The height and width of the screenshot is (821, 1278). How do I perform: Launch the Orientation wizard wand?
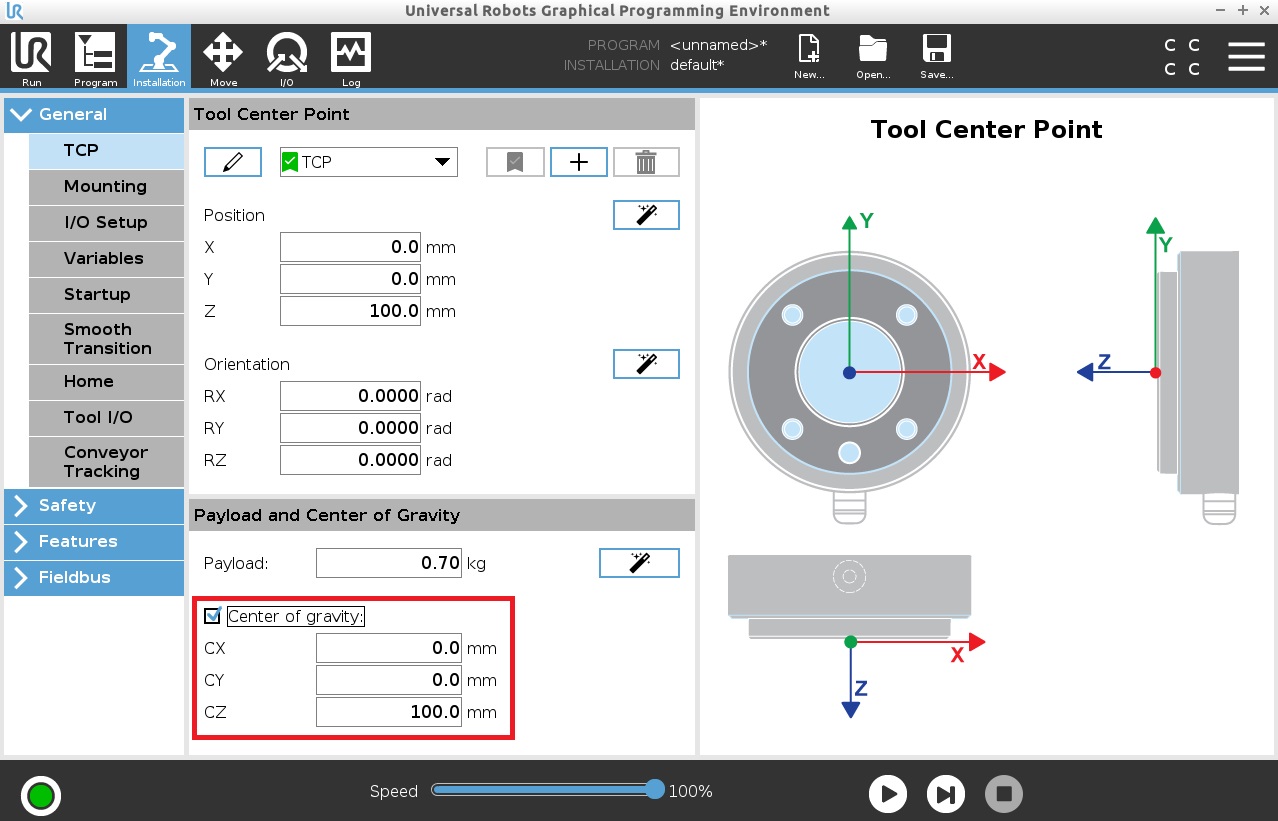646,364
